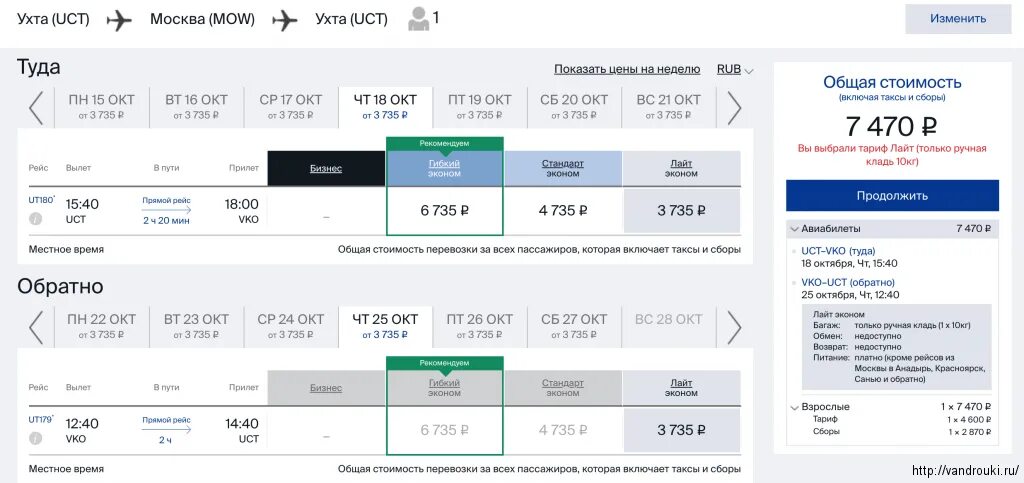Click the first airplane icon after Ухта

tap(119, 20)
